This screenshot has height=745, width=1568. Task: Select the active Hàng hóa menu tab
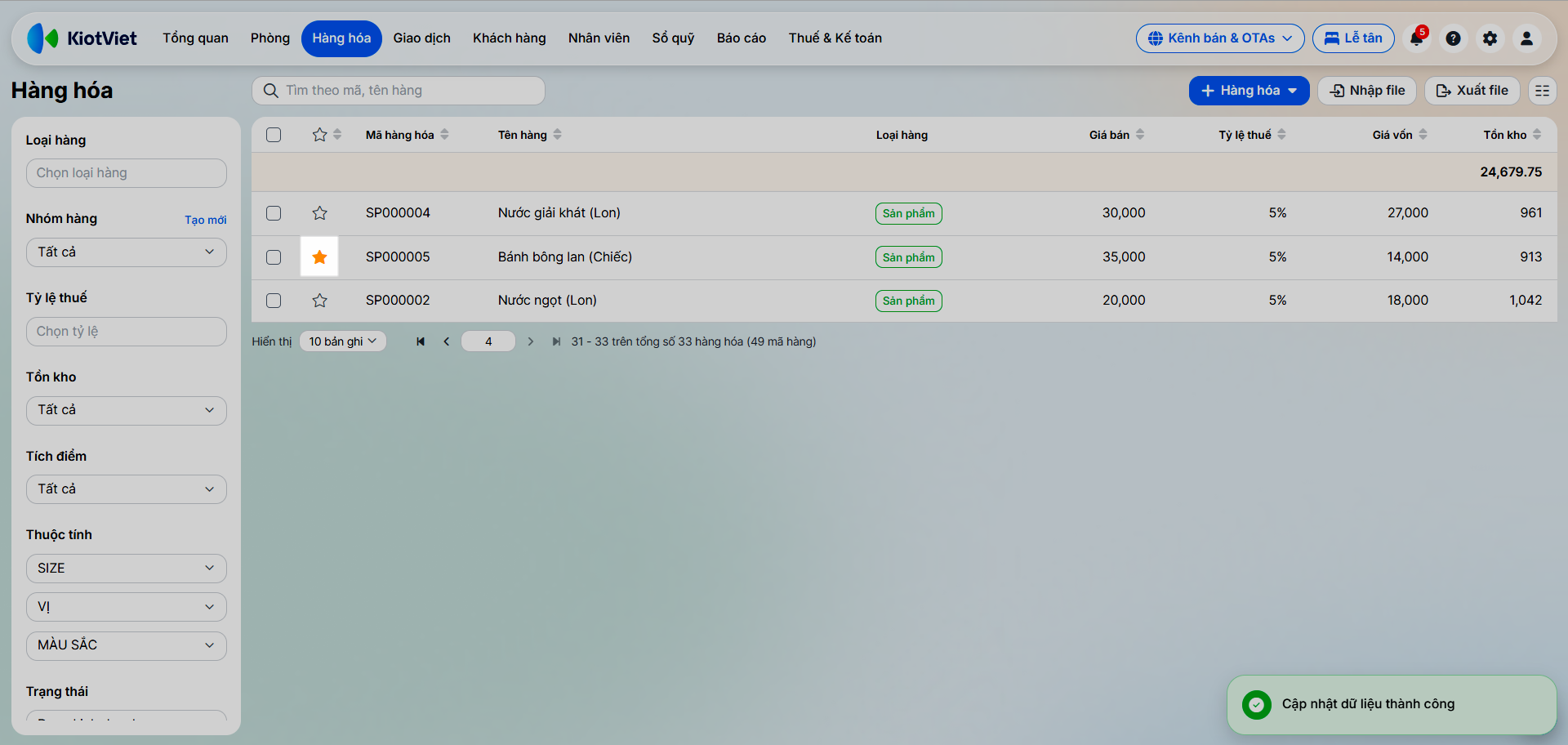341,38
